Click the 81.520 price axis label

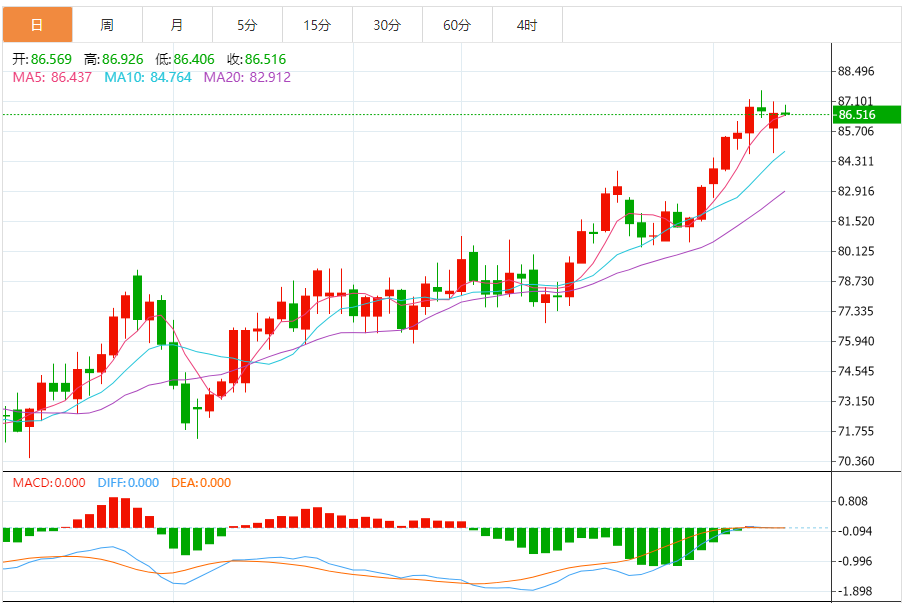(856, 221)
